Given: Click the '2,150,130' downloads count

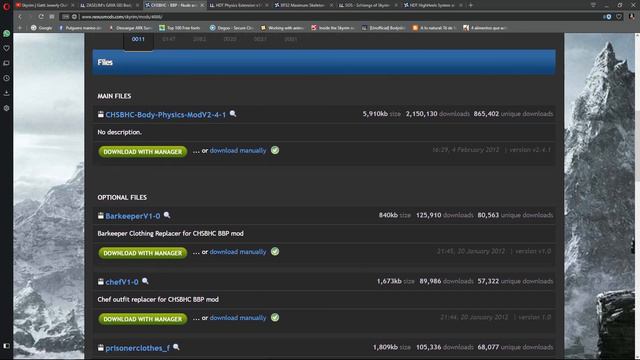Looking at the screenshot, I should click(x=421, y=114).
